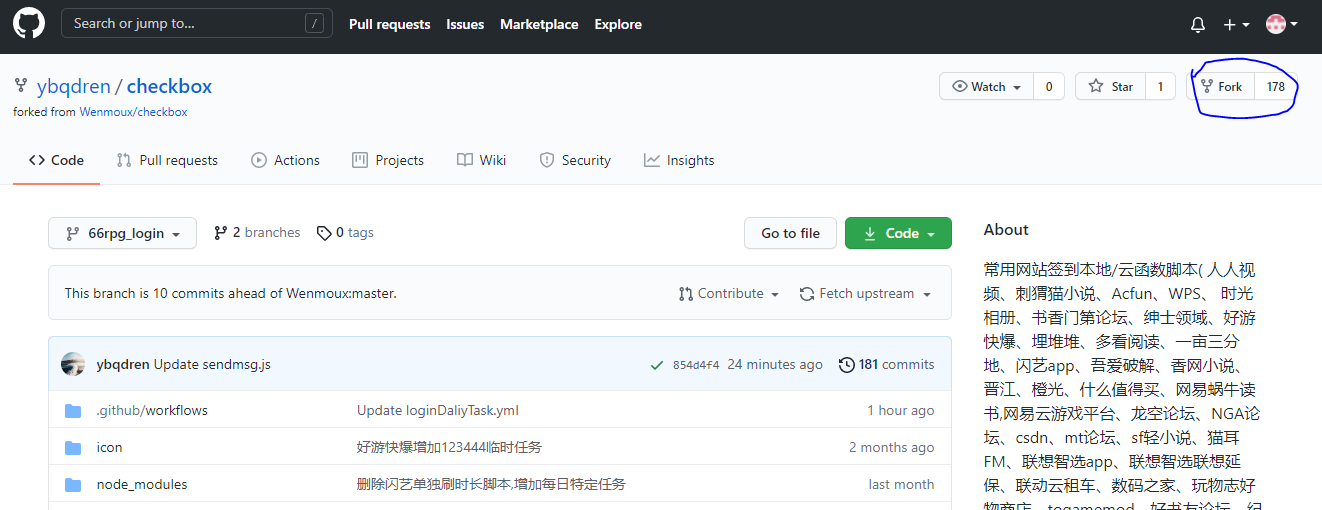Click the 2 months ago timestamp
The width and height of the screenshot is (1322, 510).
(x=892, y=447)
